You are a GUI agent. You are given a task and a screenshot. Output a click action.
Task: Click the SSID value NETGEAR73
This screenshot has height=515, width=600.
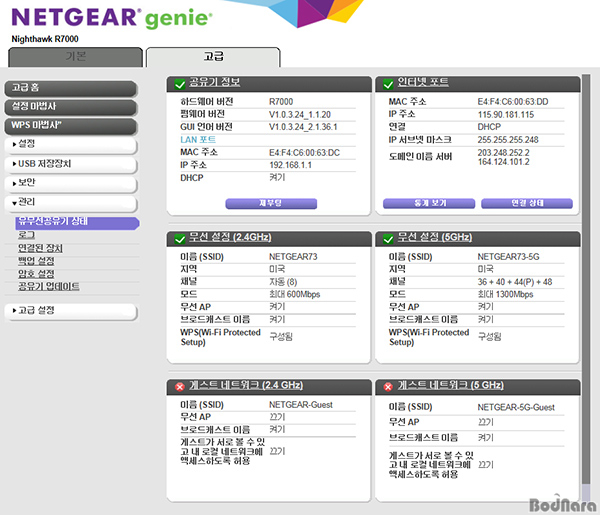[293, 256]
